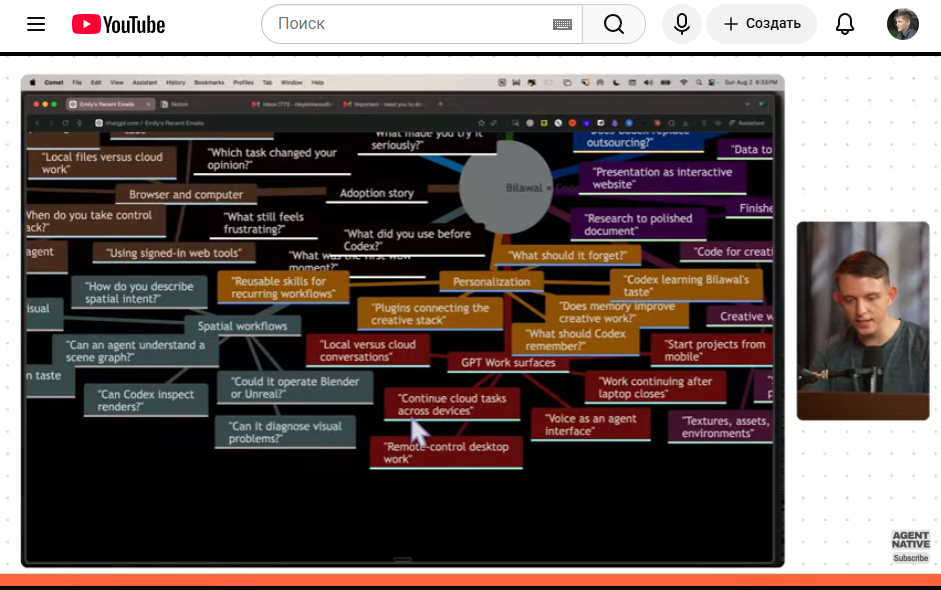Screen dimensions: 941x590
Task: Open the Bookmarks menu in the video
Action: [209, 82]
